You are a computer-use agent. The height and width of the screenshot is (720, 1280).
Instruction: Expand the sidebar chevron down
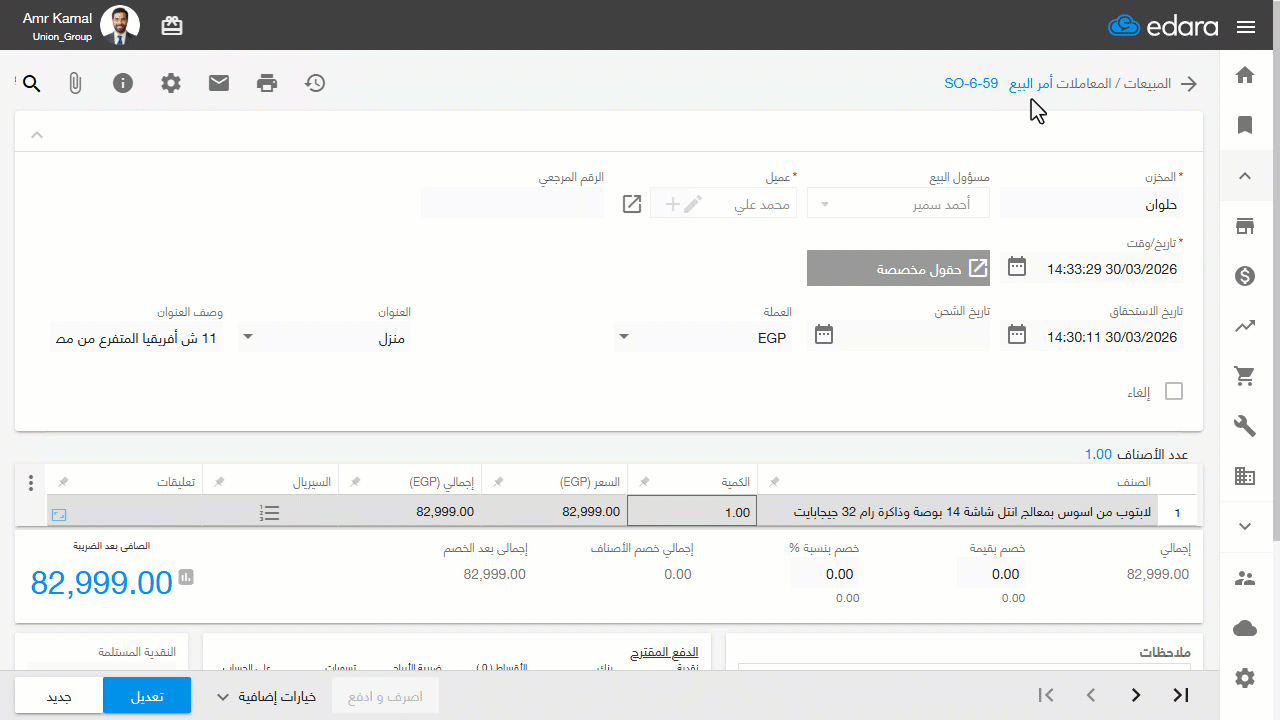click(x=1245, y=526)
